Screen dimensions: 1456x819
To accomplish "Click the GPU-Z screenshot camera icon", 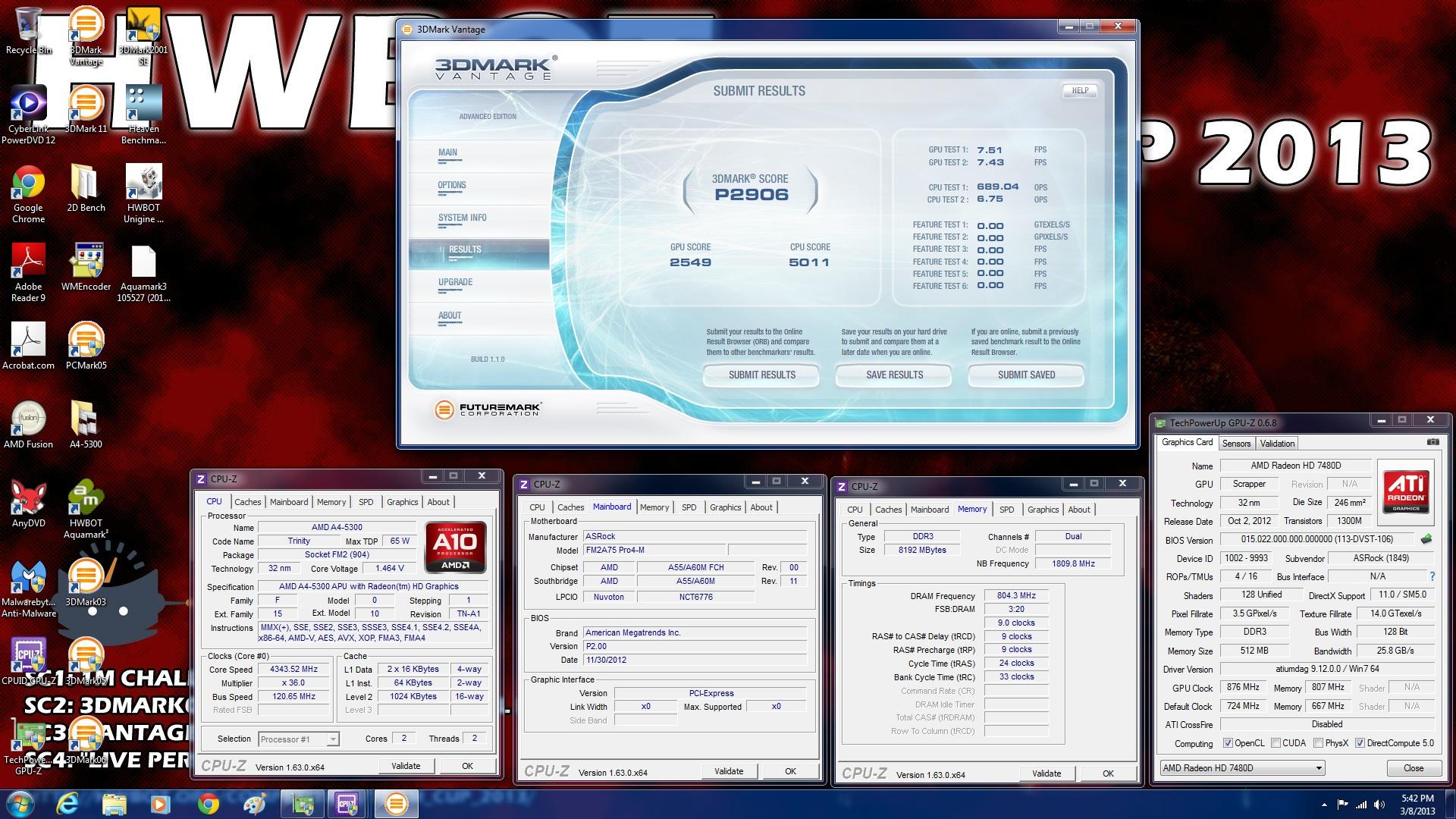I will [1432, 442].
